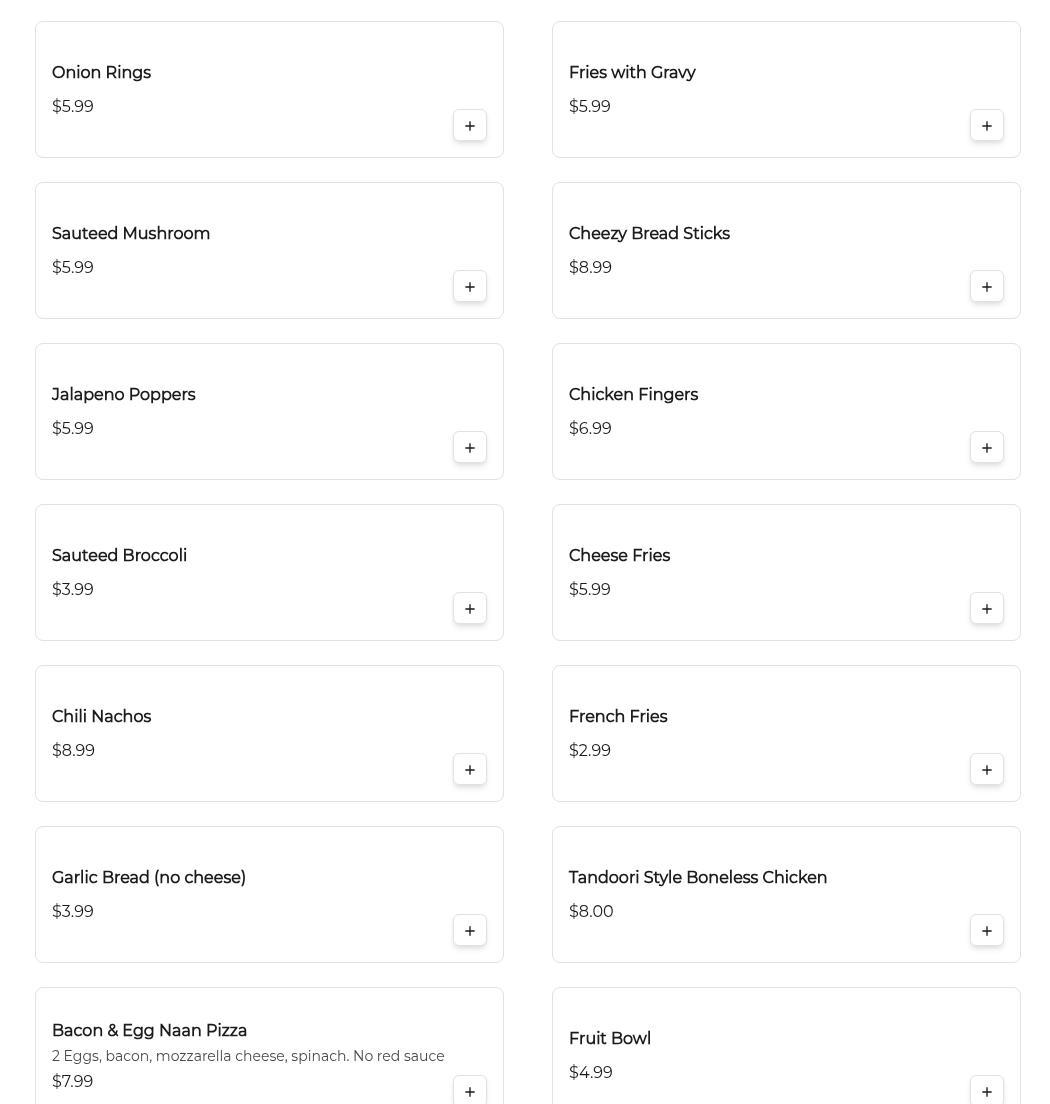Add Sauteed Broccoli to the order
The image size is (1050, 1104).
click(x=470, y=609)
